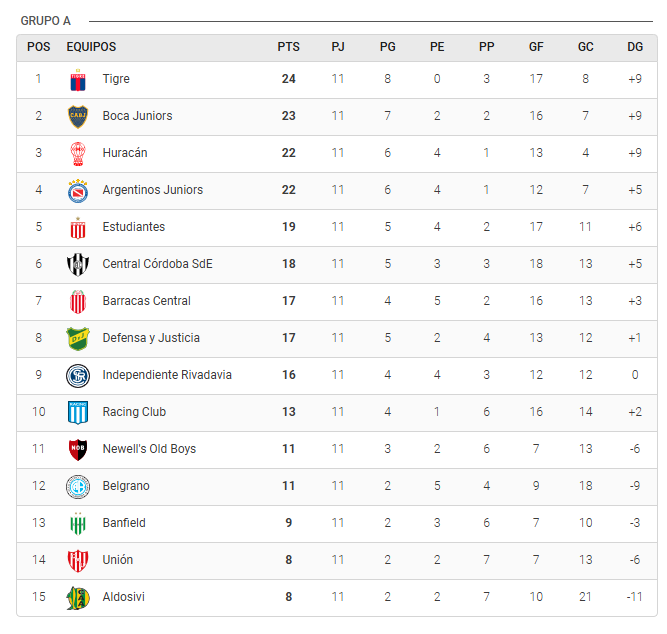This screenshot has width=667, height=634.
Task: Open the Belgrano team link
Action: click(126, 486)
